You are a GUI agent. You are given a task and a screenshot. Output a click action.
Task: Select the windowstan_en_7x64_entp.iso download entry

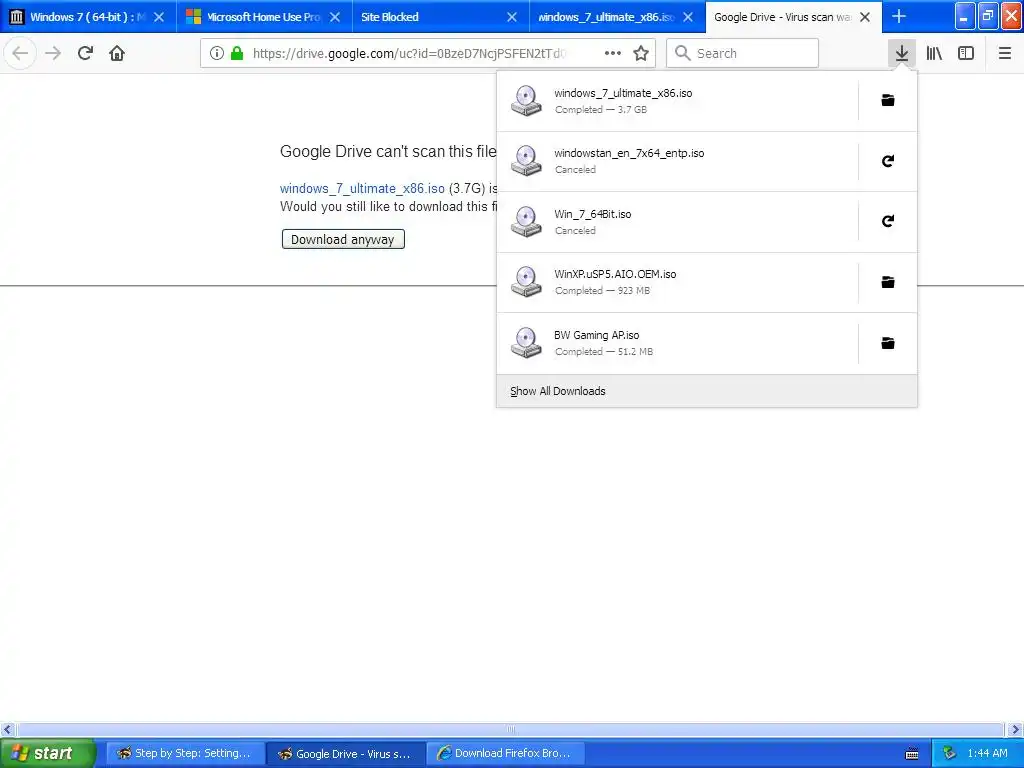click(x=677, y=161)
